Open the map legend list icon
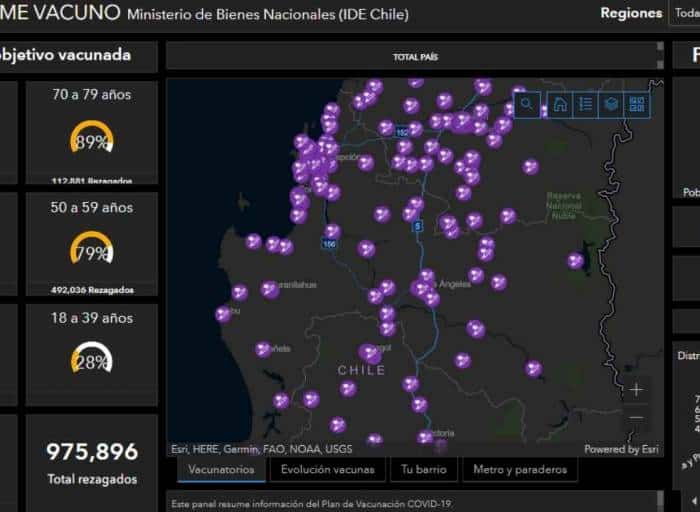The image size is (700, 512). coord(586,103)
